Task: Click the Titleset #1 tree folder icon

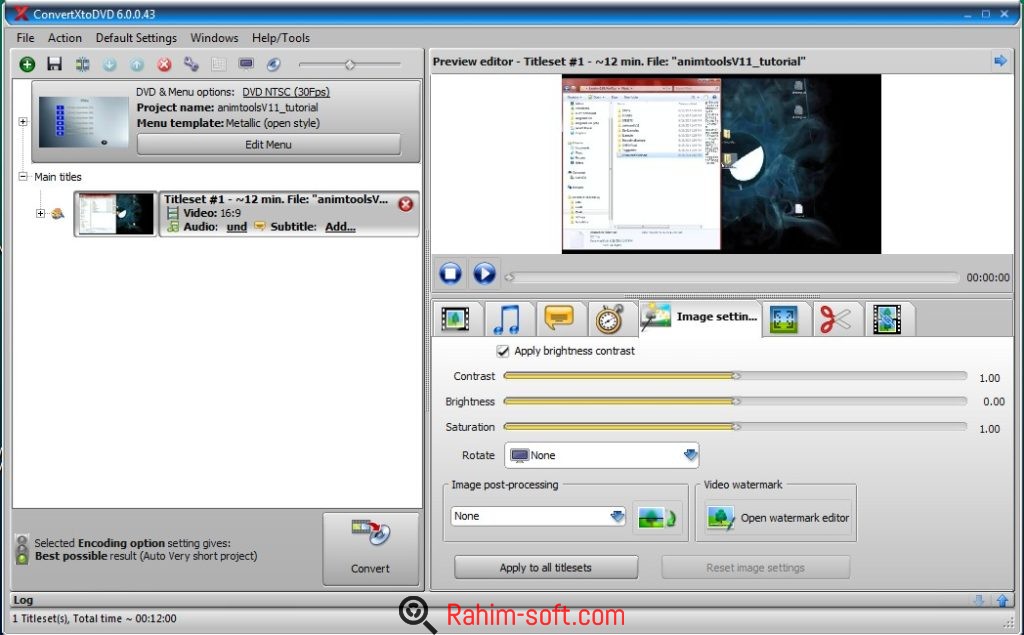Action: 57,213
